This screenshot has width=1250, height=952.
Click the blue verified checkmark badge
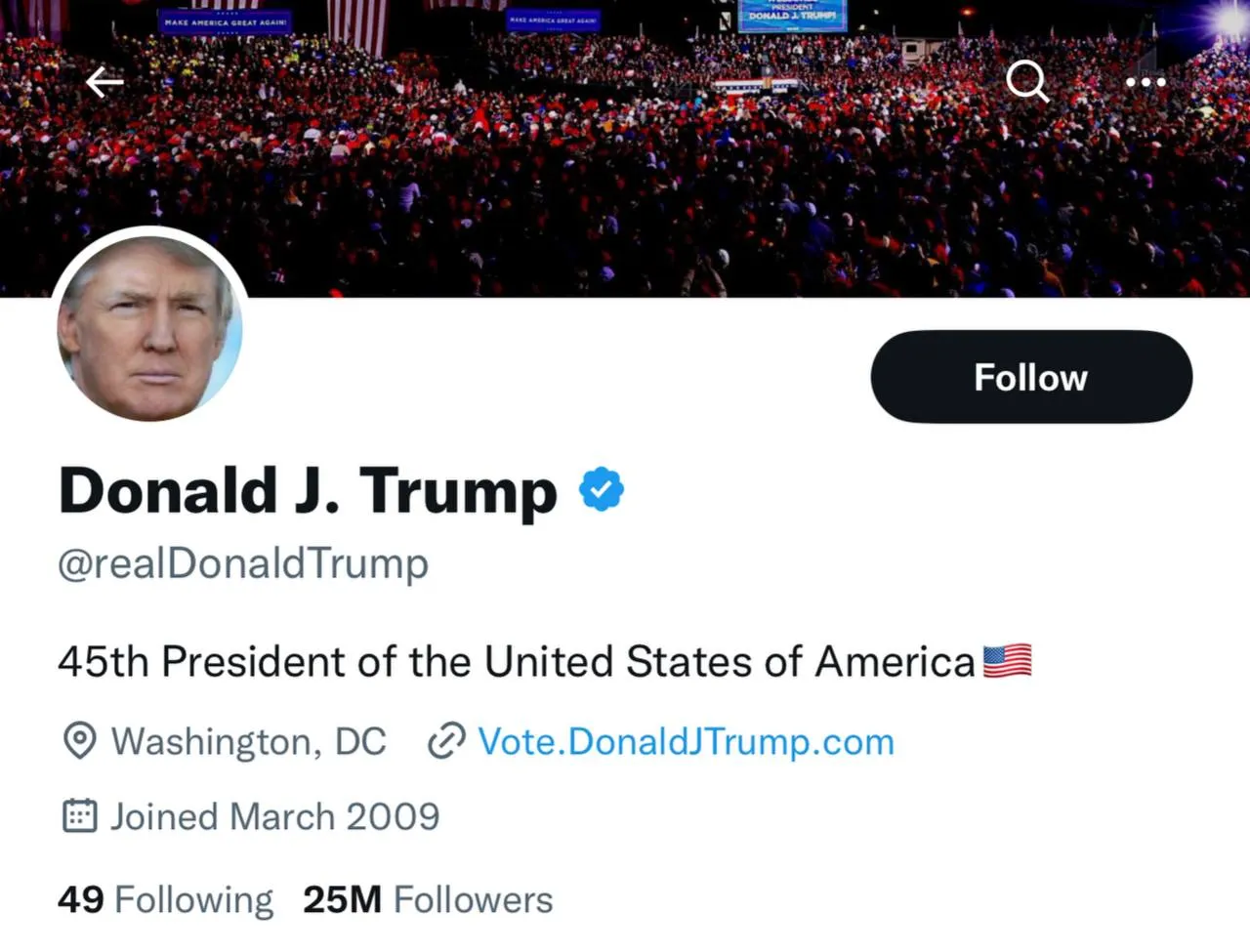[602, 489]
